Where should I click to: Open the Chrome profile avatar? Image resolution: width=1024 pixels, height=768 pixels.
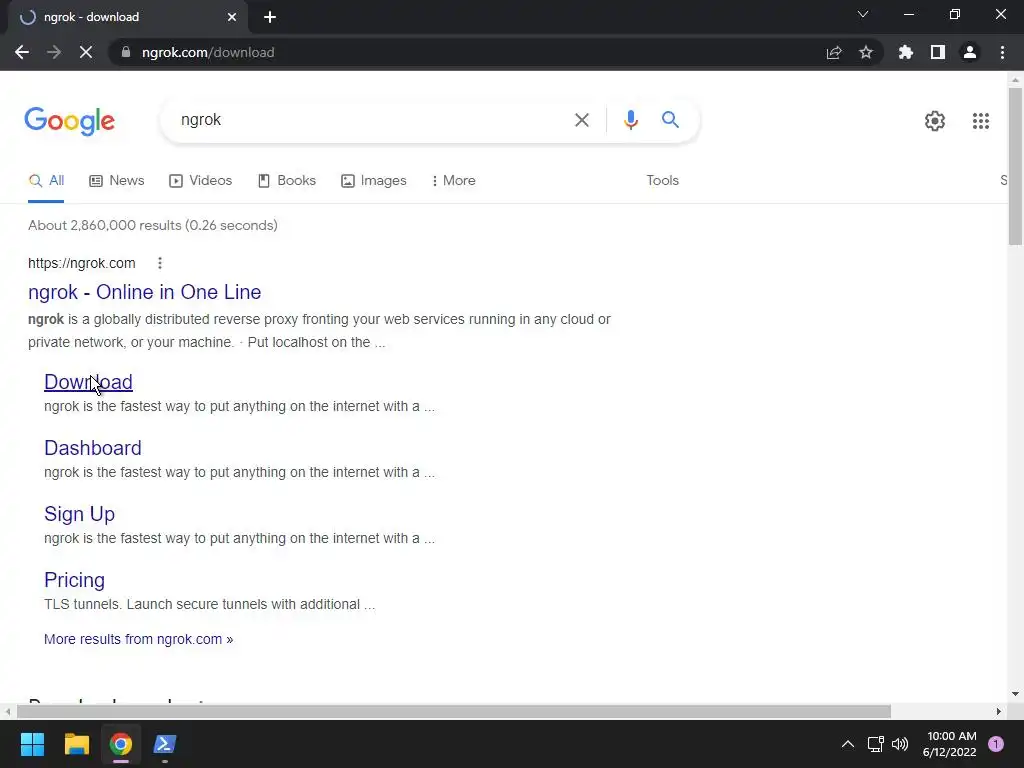point(970,52)
